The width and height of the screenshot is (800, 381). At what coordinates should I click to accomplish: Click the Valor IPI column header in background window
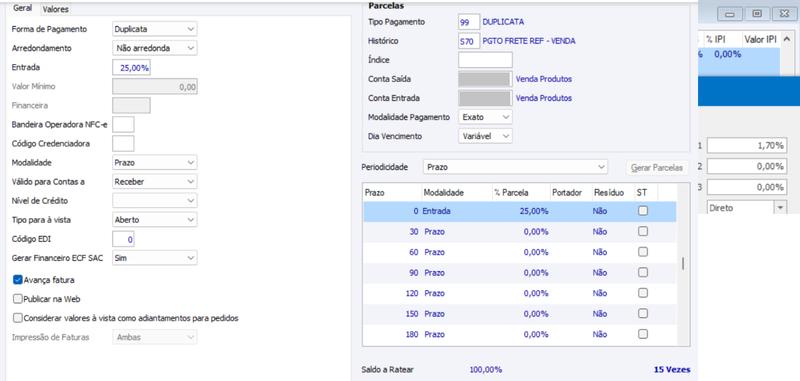[761, 39]
